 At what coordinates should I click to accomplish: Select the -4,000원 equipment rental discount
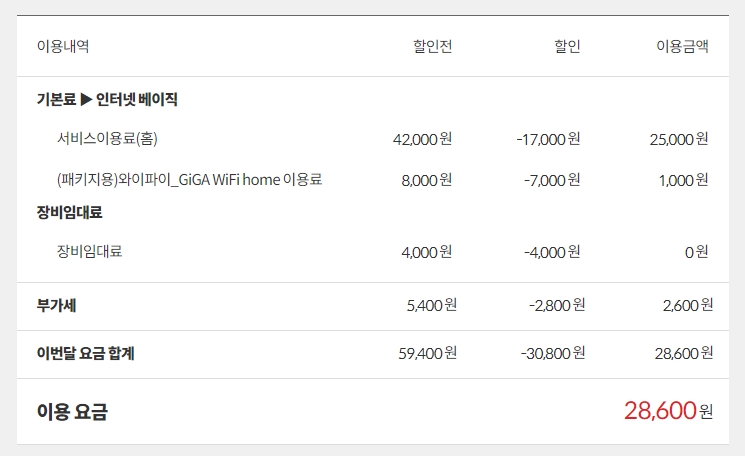551,252
